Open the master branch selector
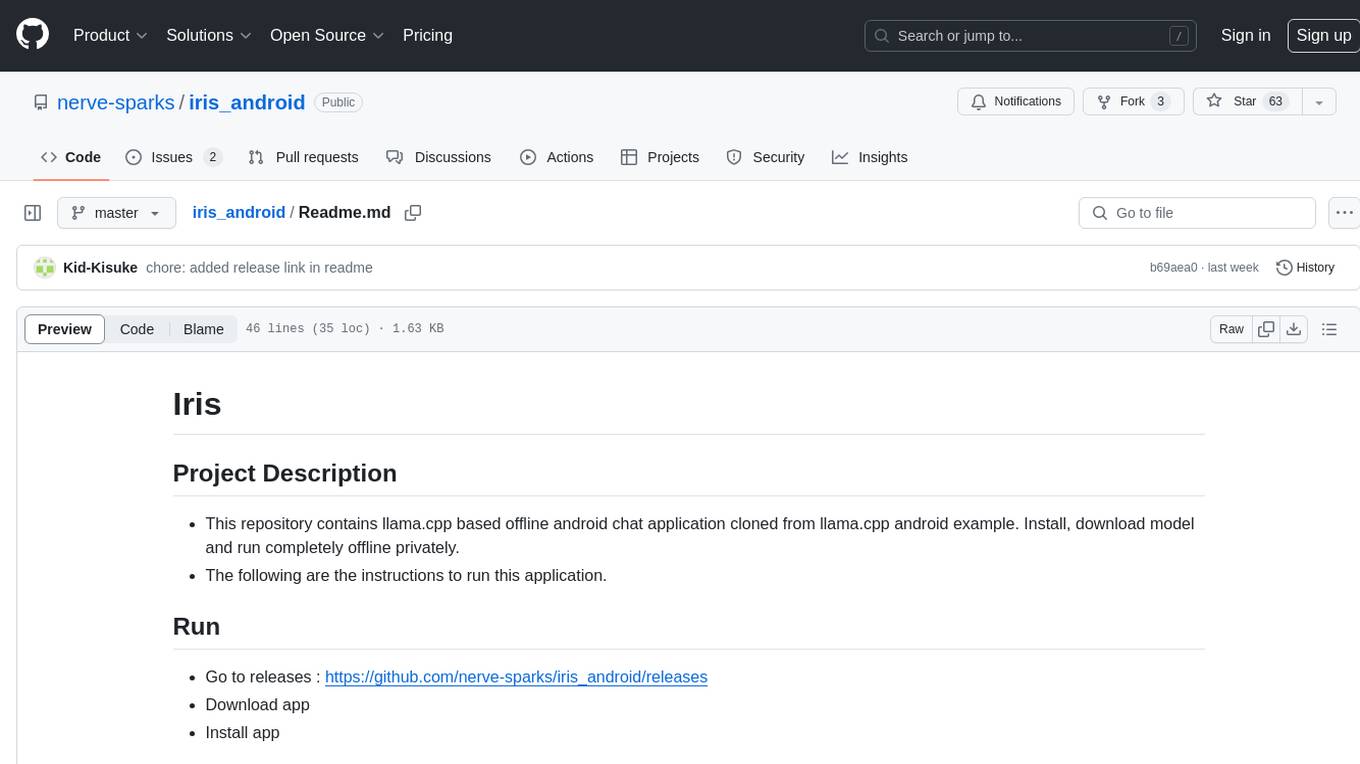 tap(116, 213)
